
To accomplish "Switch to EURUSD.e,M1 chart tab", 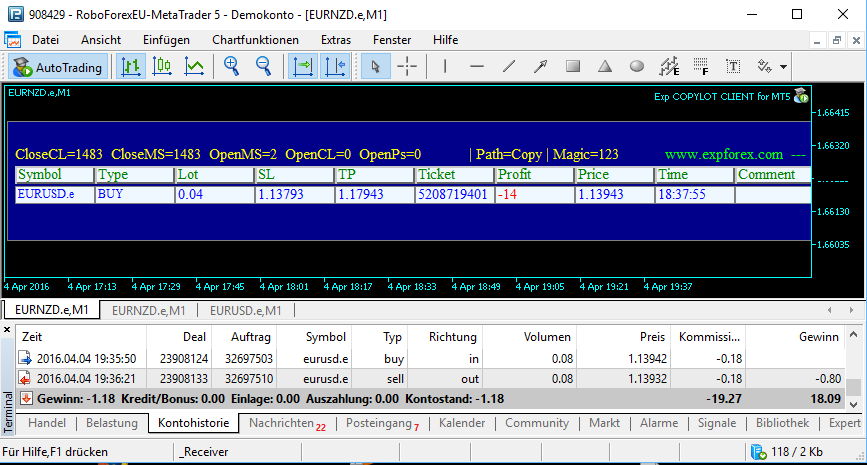I will pos(246,311).
